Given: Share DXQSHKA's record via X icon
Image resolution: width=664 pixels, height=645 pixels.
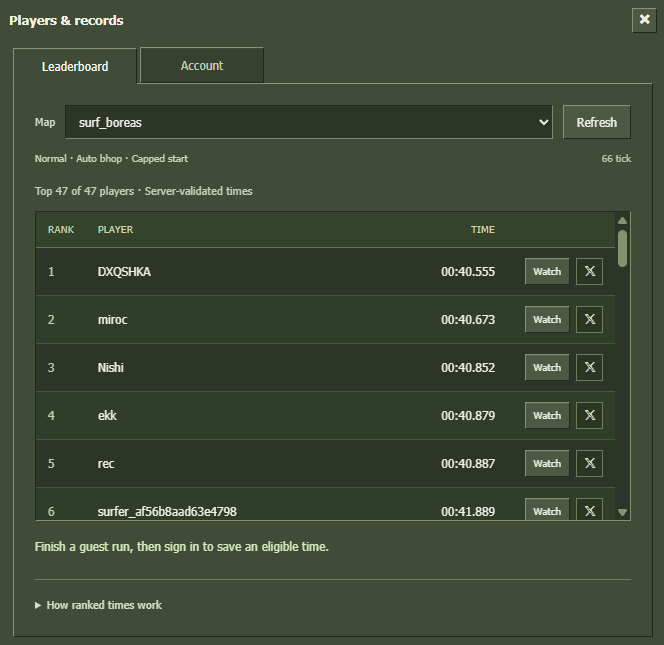Looking at the screenshot, I should tap(589, 271).
